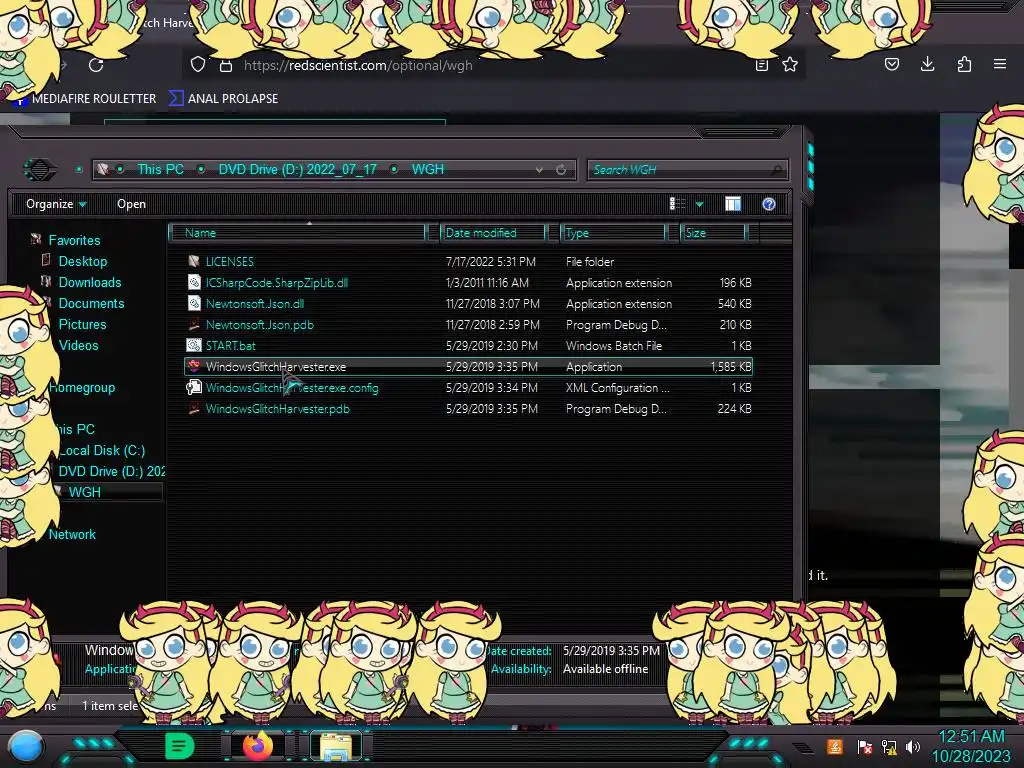Open Java update tray icon
The image size is (1024, 768).
(834, 746)
